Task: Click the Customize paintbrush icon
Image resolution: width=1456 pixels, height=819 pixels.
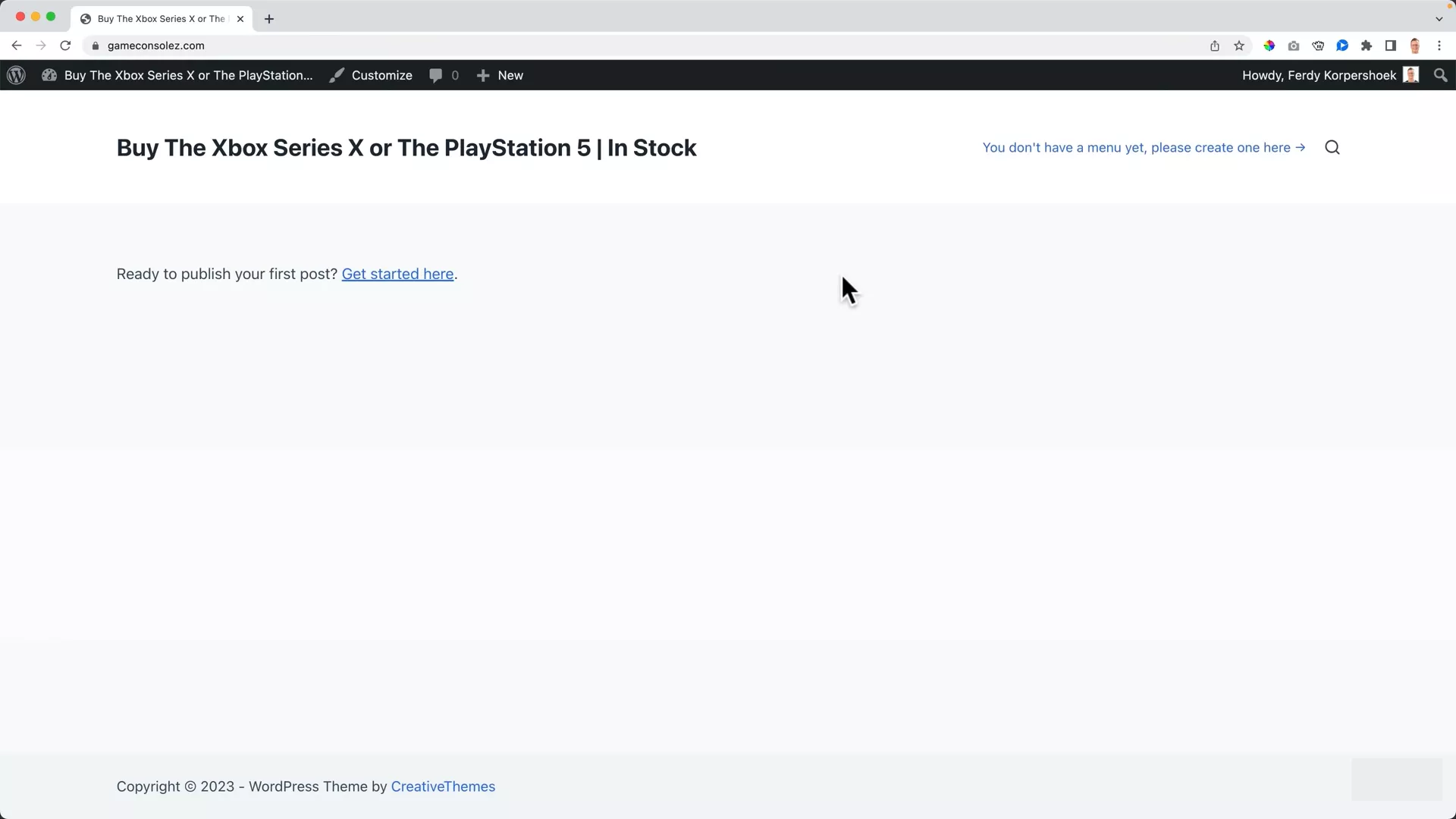Action: (x=336, y=75)
